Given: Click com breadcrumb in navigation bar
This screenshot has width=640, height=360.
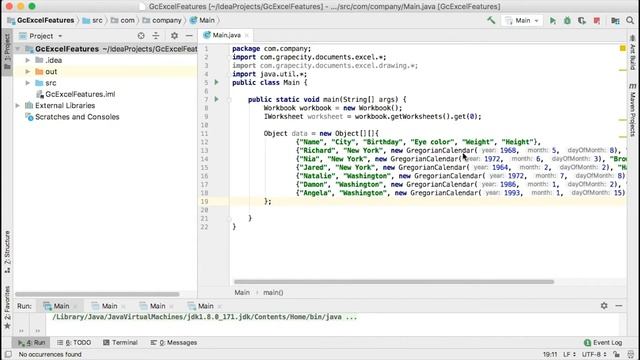Looking at the screenshot, I should pos(123,20).
